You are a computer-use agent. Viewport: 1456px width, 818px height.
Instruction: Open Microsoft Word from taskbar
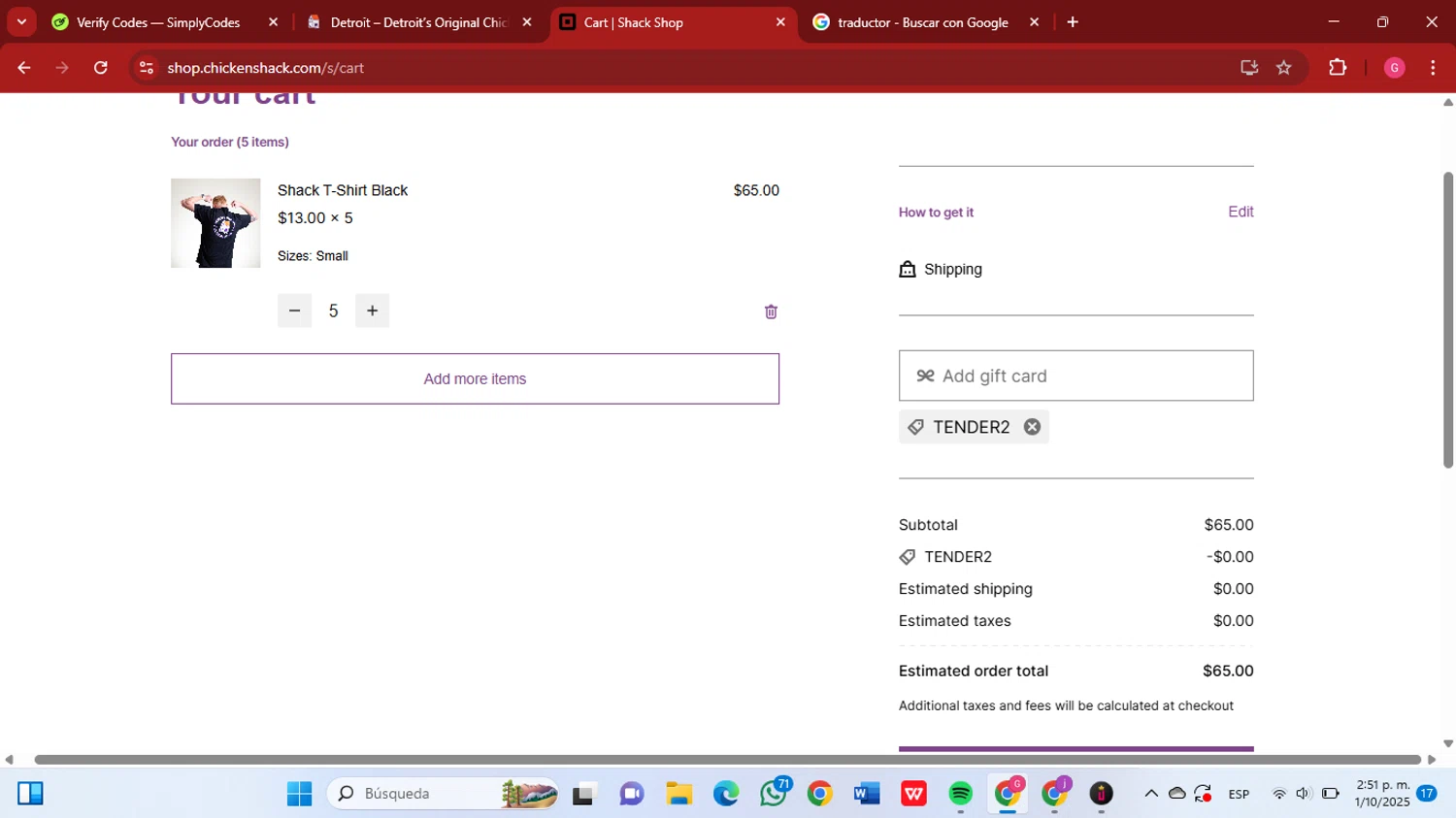pos(867,794)
